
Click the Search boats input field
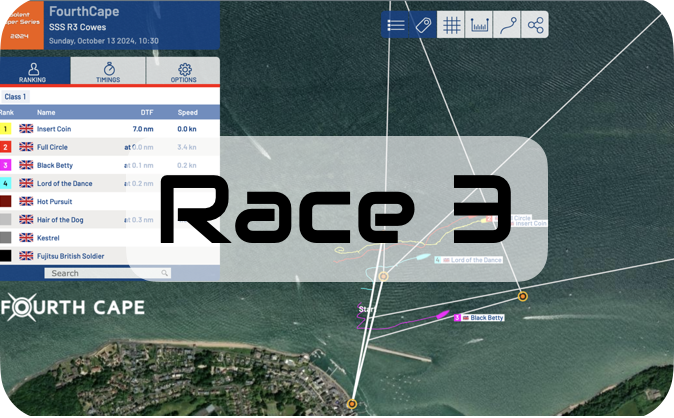(x=100, y=273)
